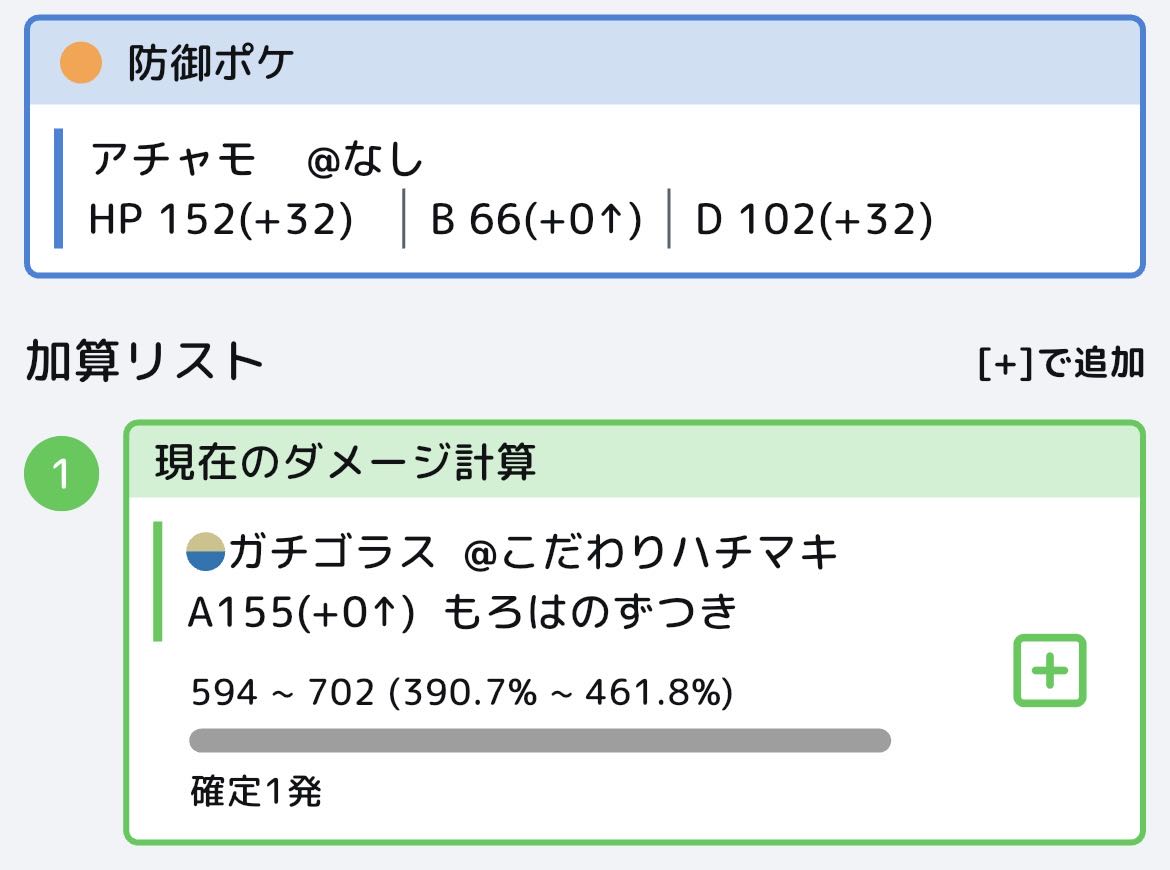Click the 加算リスト heading

pos(144,361)
